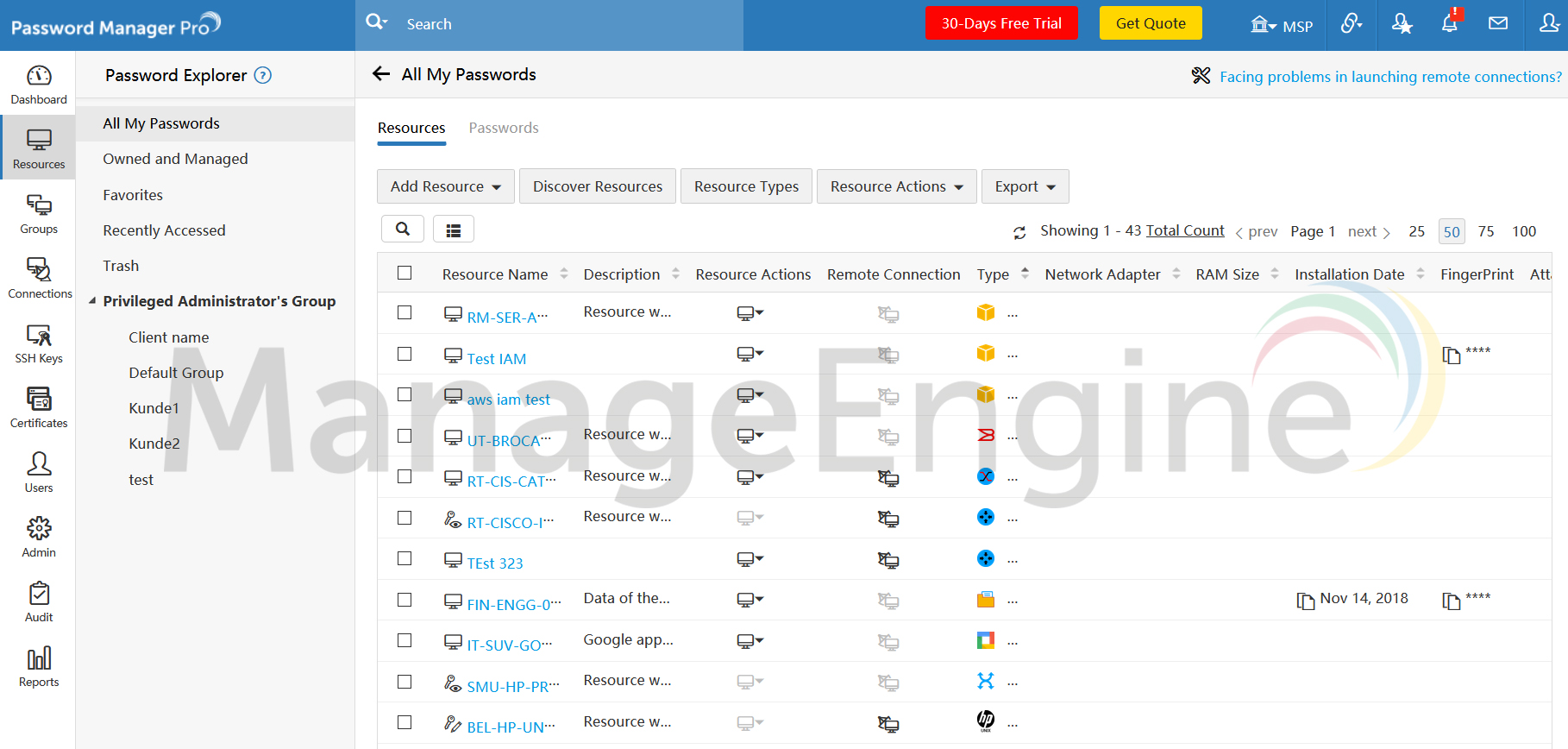The height and width of the screenshot is (749, 1568).
Task: Open the mail envelope icon in header
Action: tap(1498, 23)
